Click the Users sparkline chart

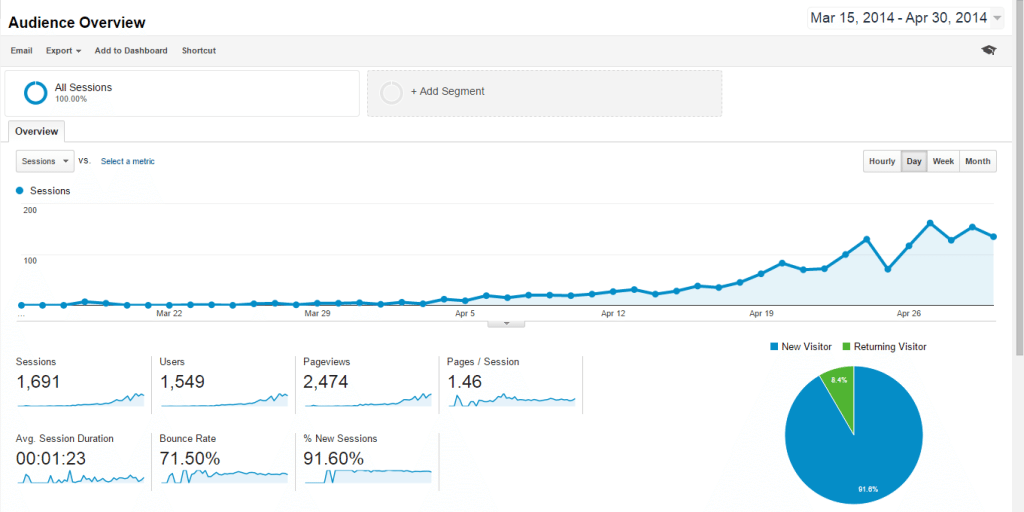pyautogui.click(x=224, y=399)
